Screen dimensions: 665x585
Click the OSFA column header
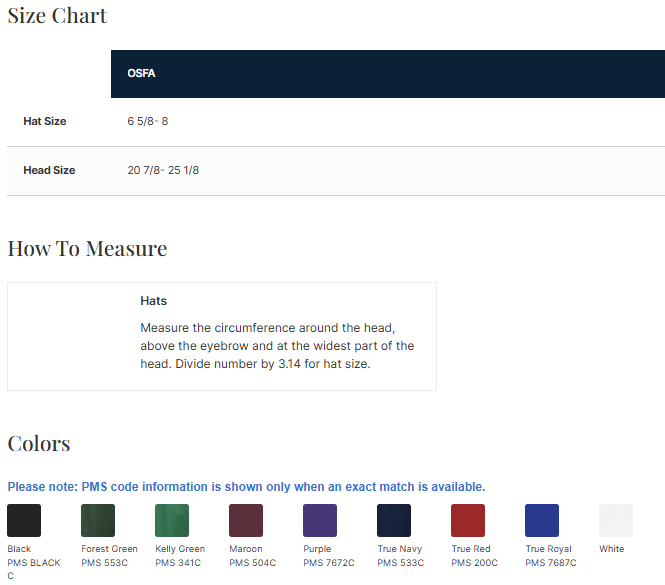141,74
